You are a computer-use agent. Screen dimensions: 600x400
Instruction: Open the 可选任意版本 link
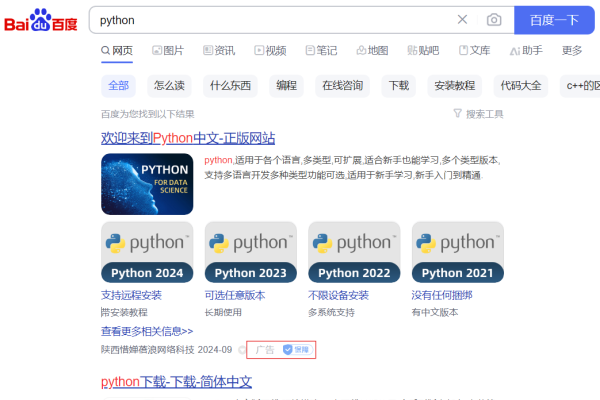[235, 295]
